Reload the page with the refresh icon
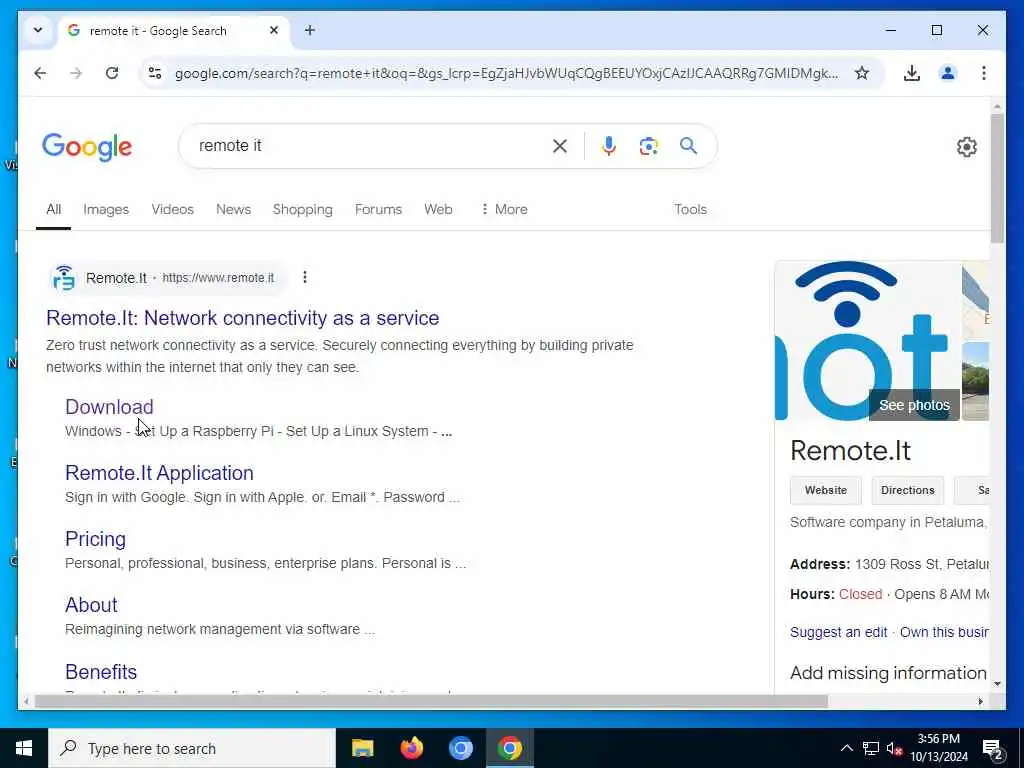Screen dimensions: 1024x768 [x=112, y=73]
